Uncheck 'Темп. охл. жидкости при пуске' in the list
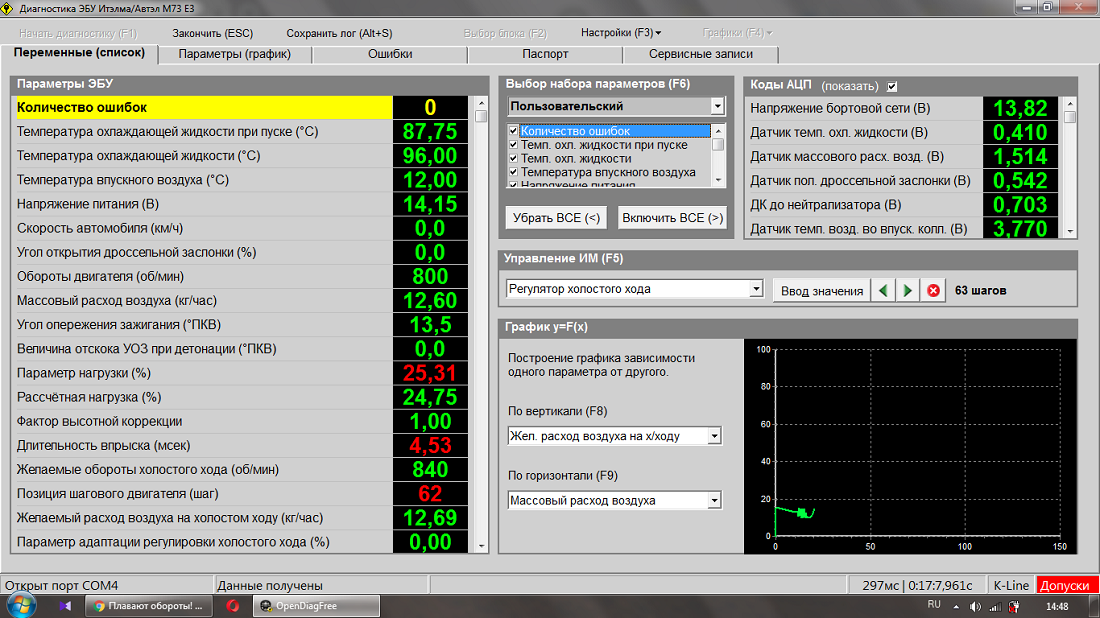The width and height of the screenshot is (1100, 618). (514, 145)
